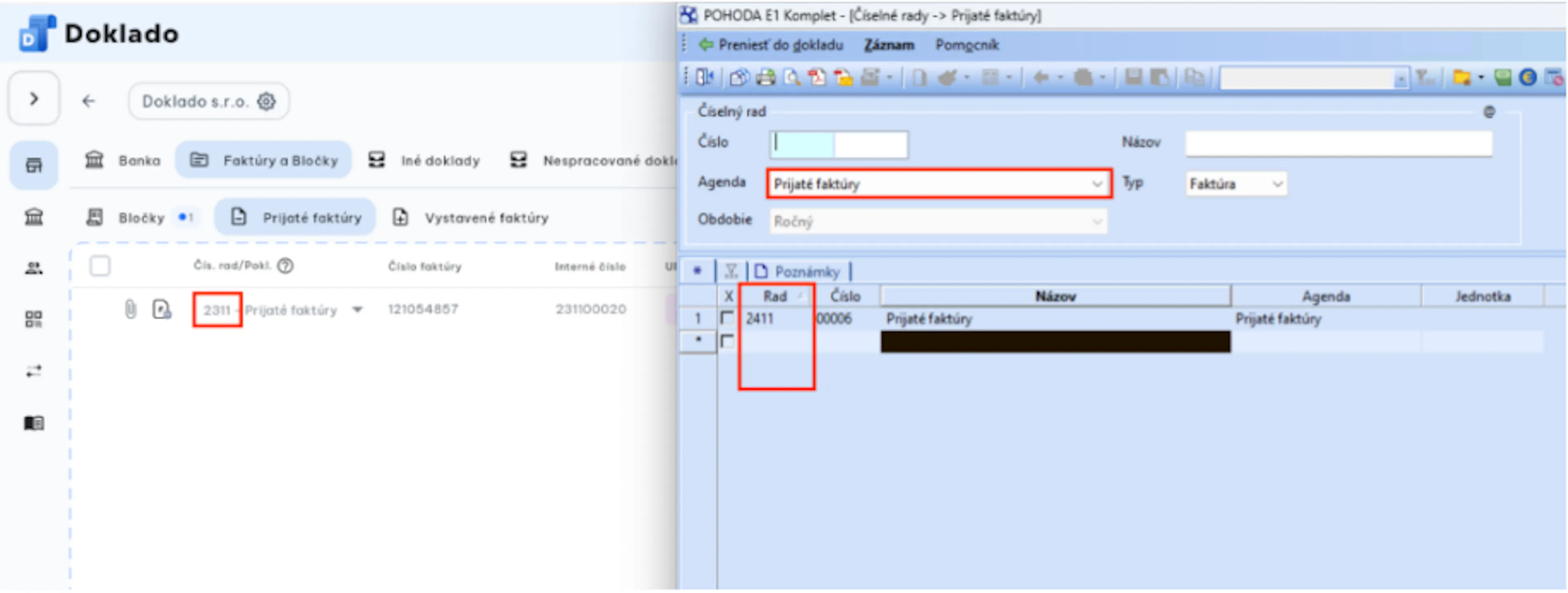Image resolution: width=1568 pixels, height=593 pixels.
Task: Open the ledger book icon in Doklado sidebar
Action: (x=33, y=423)
